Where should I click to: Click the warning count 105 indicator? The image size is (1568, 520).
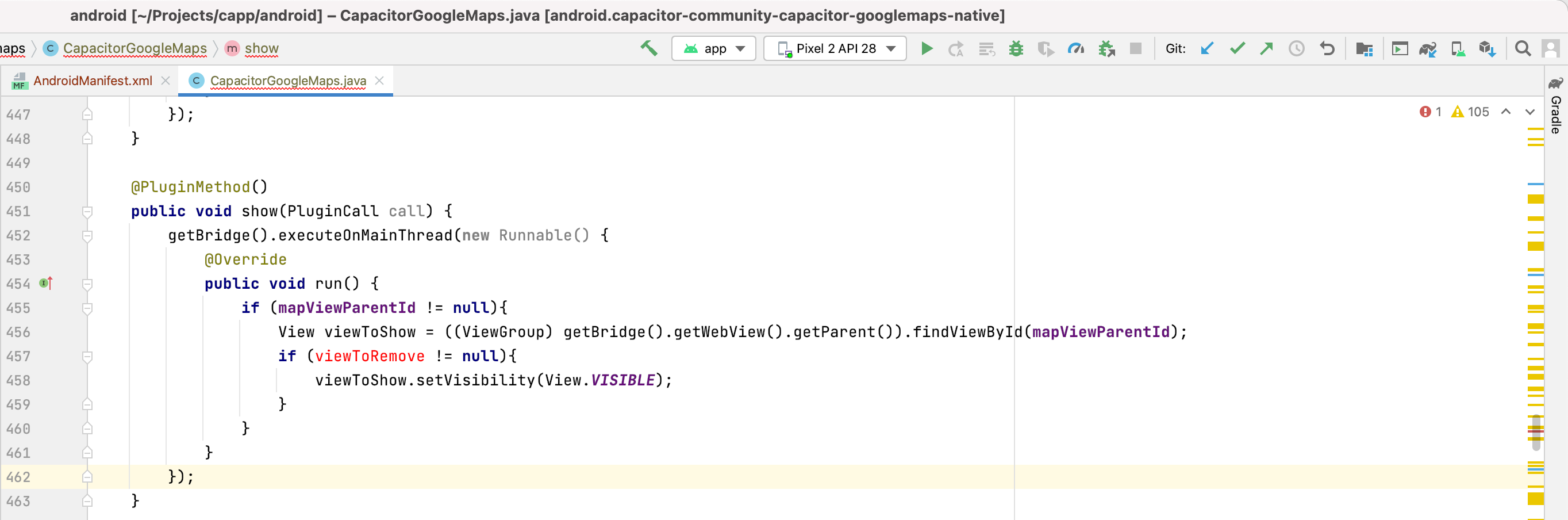pos(1471,112)
